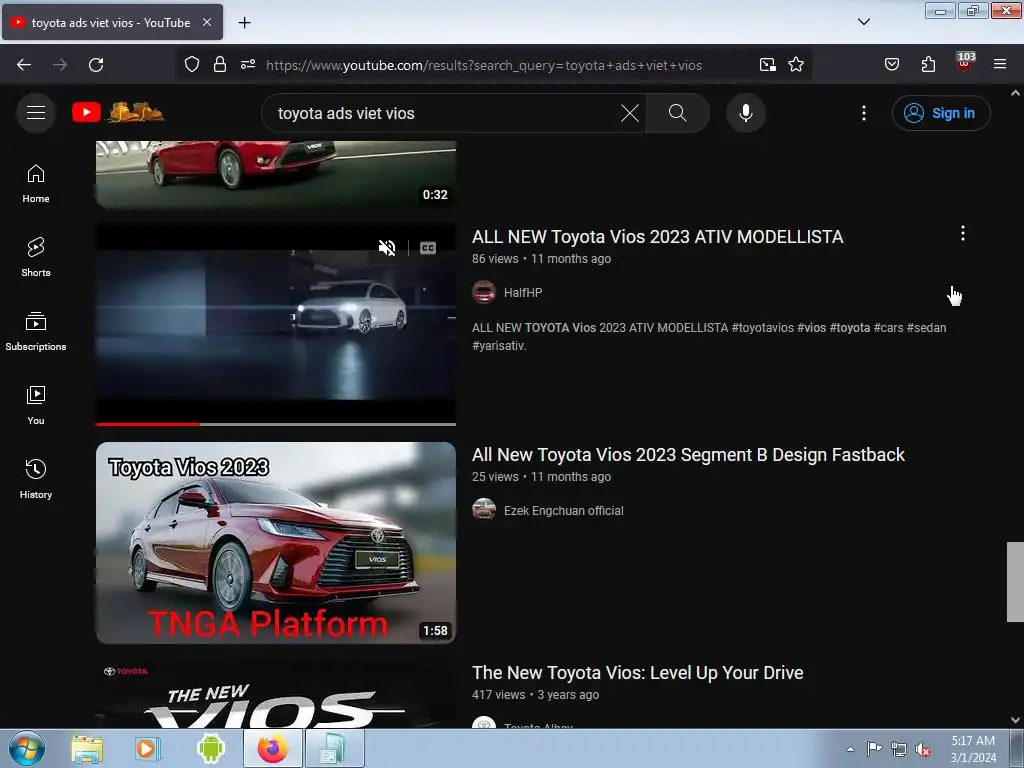Open HalfHP channel avatar
The width and height of the screenshot is (1024, 768).
pyautogui.click(x=484, y=293)
